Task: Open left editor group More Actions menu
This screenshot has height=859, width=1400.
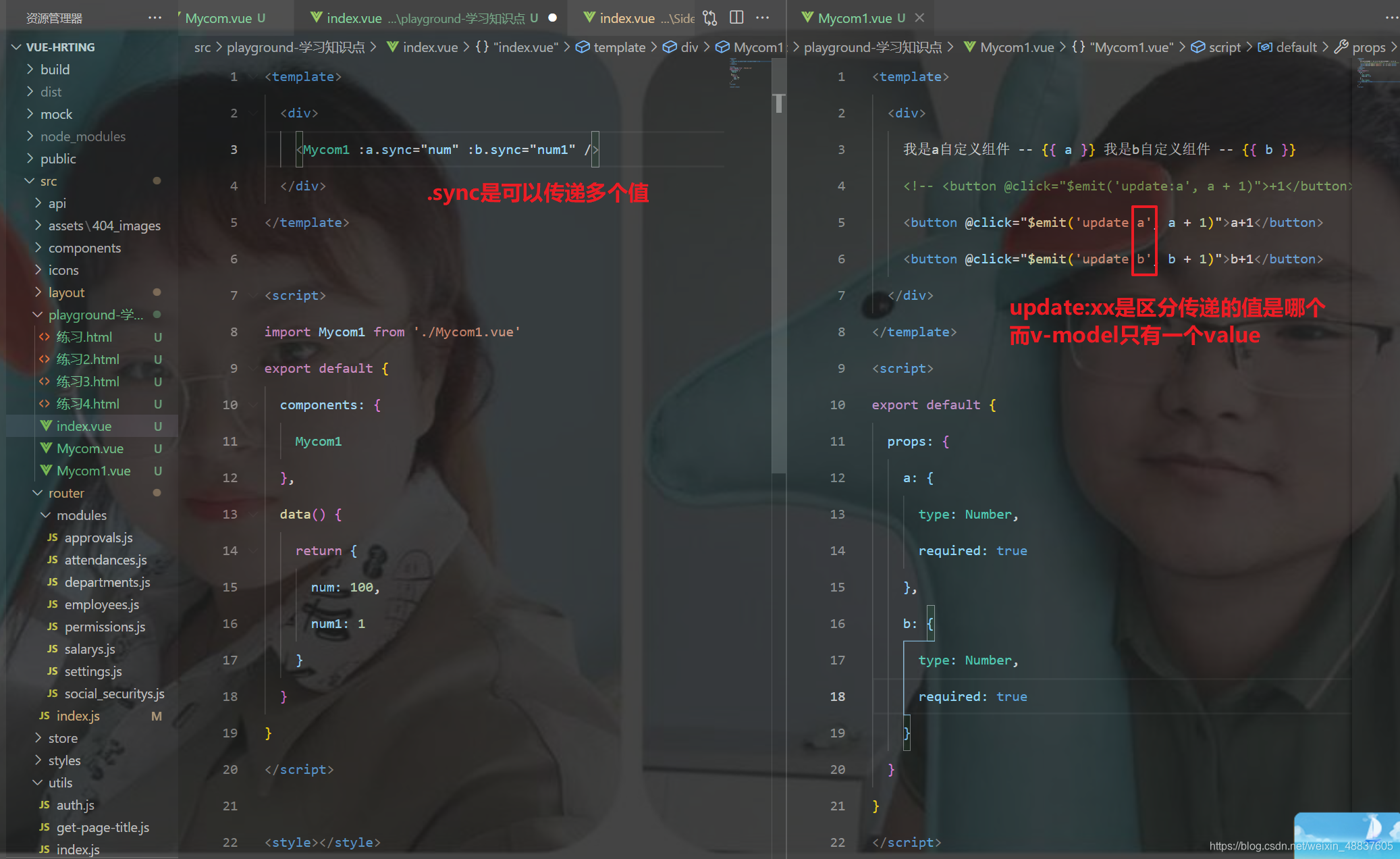Action: (763, 18)
